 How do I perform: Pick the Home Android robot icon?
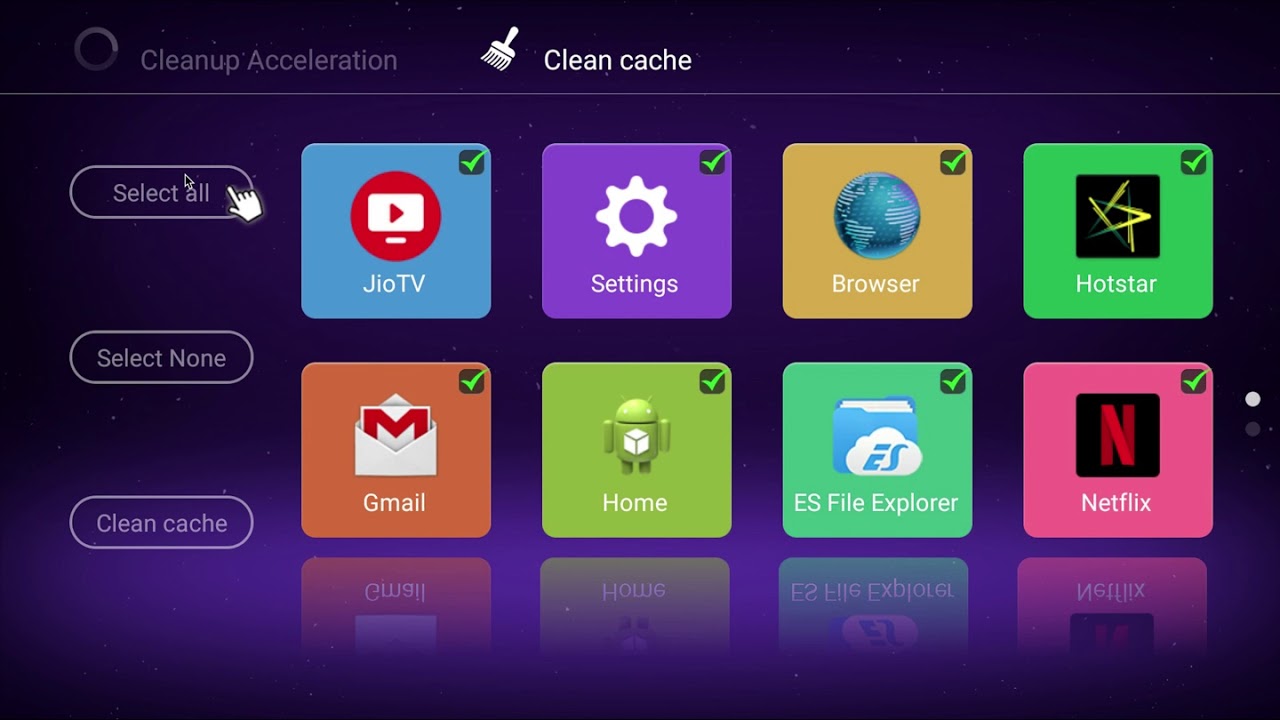pyautogui.click(x=636, y=435)
